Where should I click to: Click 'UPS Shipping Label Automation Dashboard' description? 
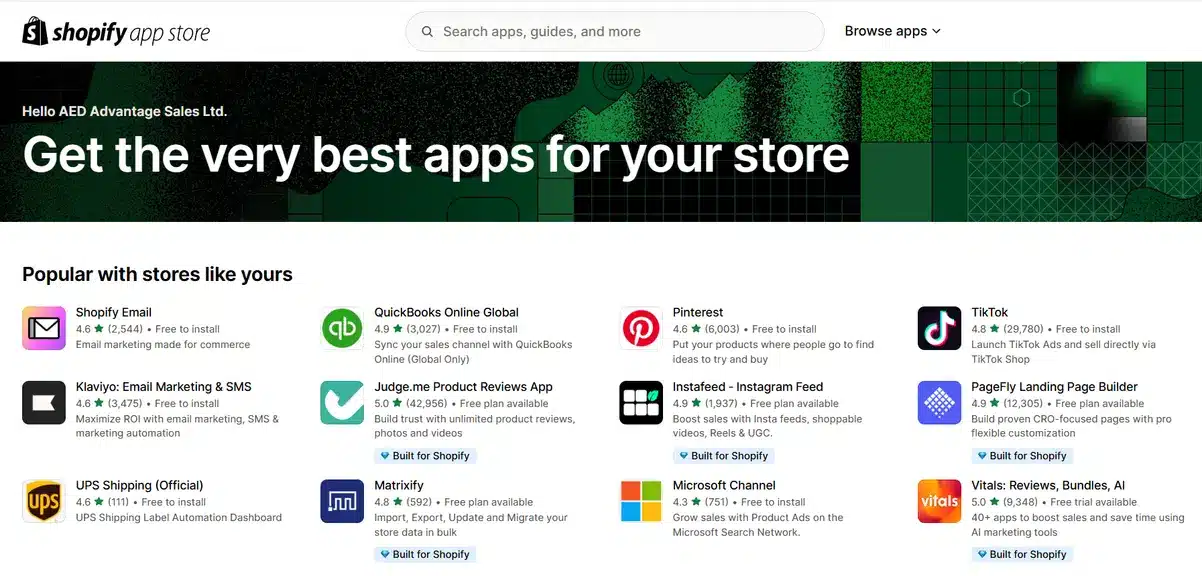[x=179, y=518]
